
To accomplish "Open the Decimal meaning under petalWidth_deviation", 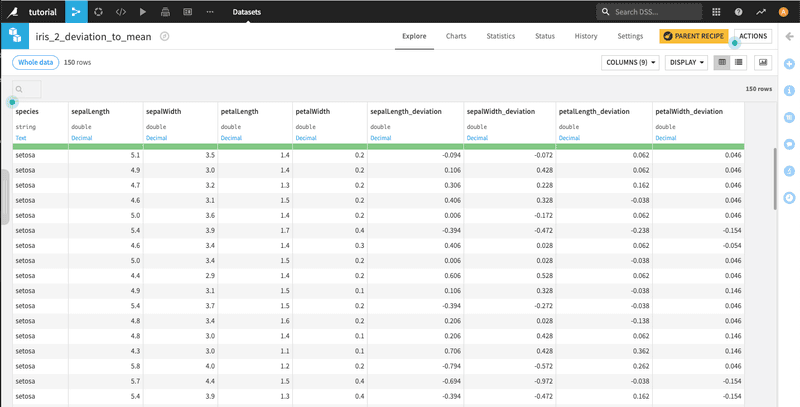I will [666, 138].
